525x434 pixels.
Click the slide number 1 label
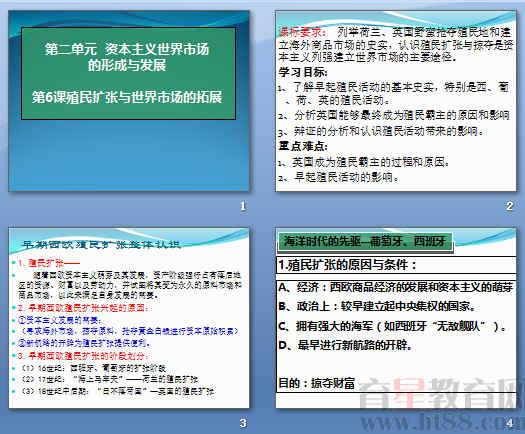(x=243, y=206)
